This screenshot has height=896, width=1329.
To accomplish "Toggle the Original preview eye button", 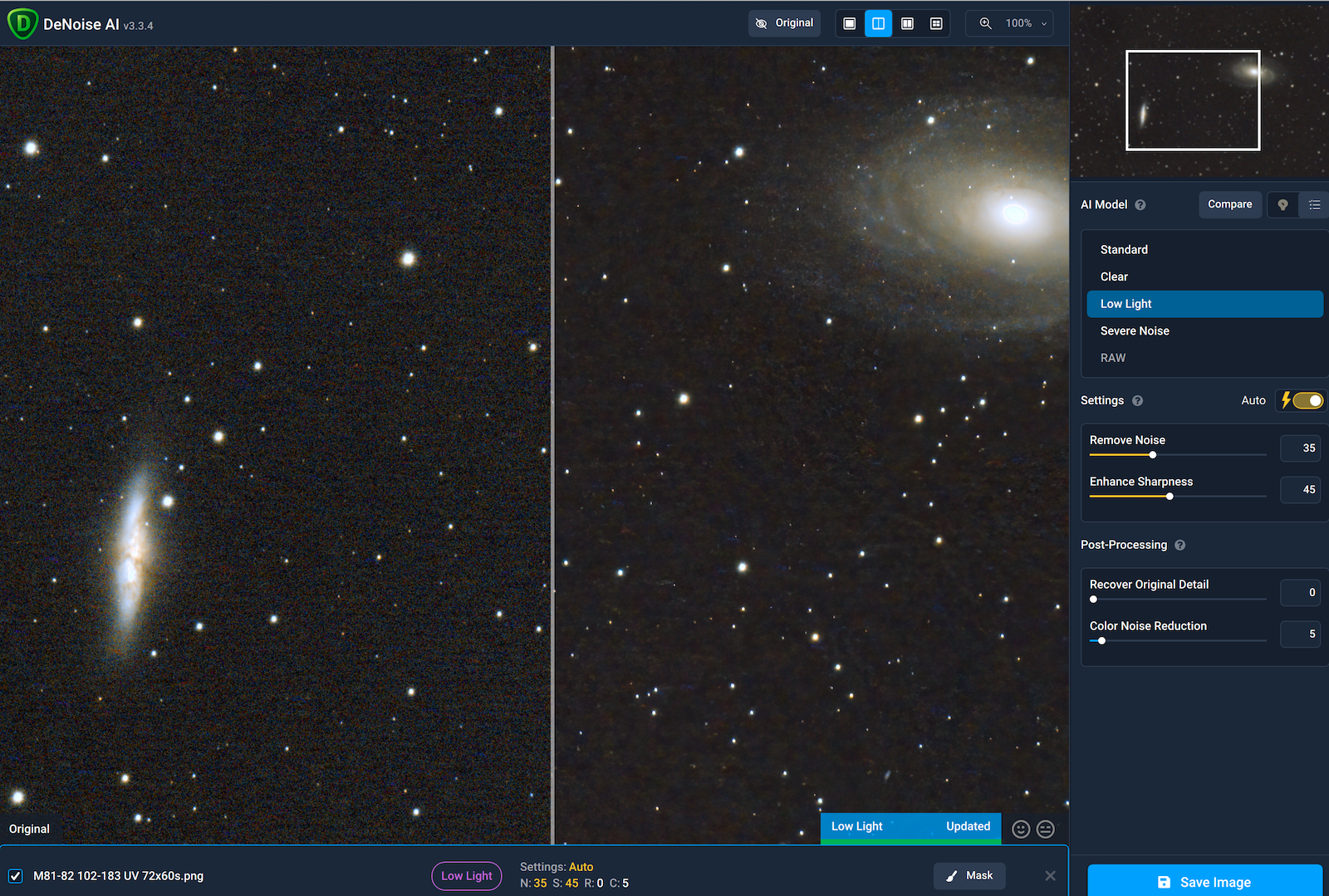I will [x=784, y=23].
